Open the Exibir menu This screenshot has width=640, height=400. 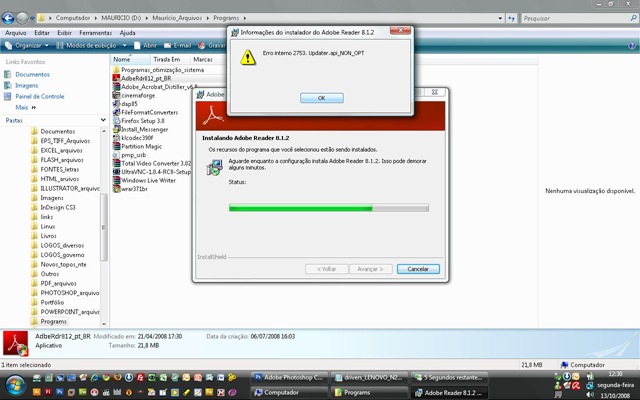64,33
